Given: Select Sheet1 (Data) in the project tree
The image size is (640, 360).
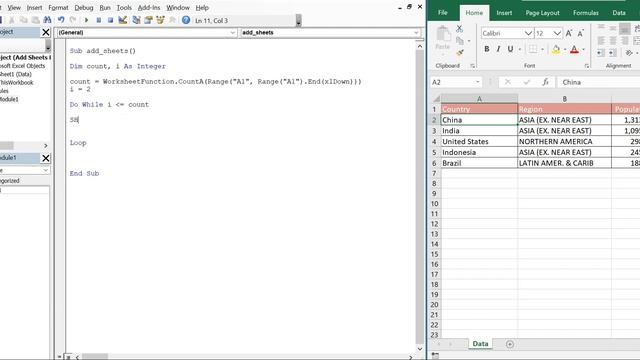Looking at the screenshot, I should [x=16, y=74].
